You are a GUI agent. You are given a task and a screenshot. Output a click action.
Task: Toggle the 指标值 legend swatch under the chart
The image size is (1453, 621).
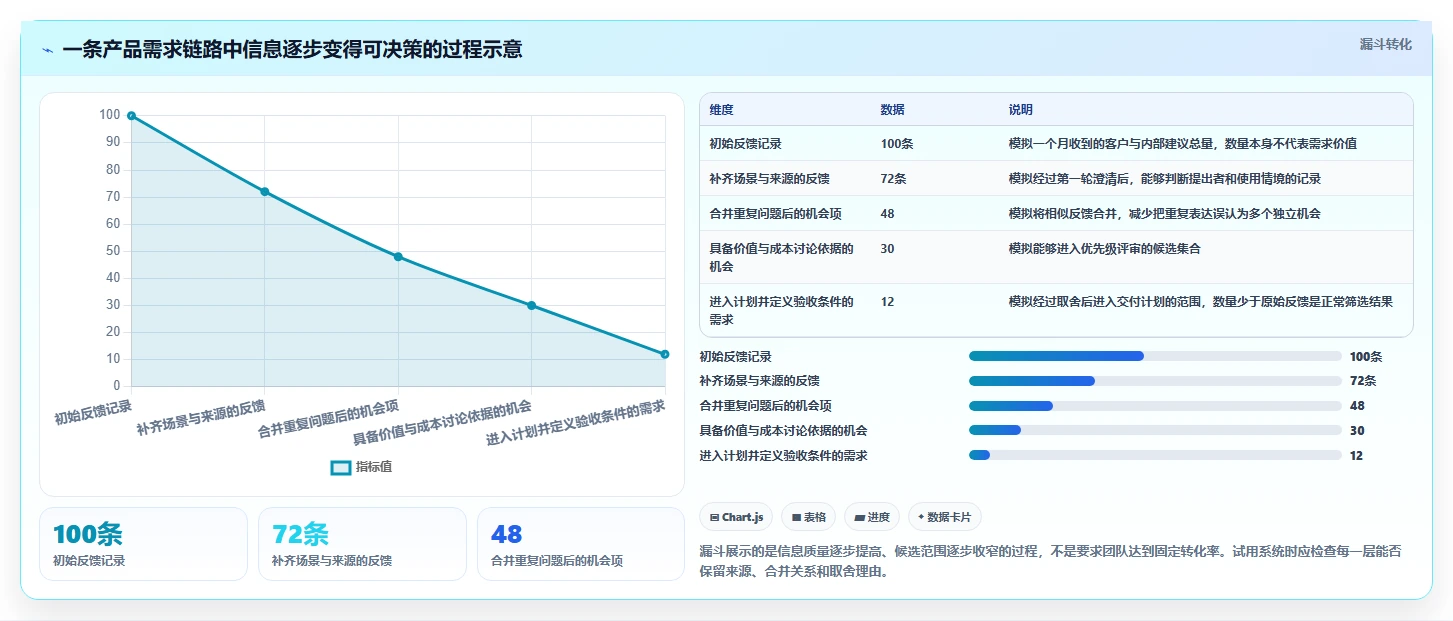pyautogui.click(x=341, y=467)
